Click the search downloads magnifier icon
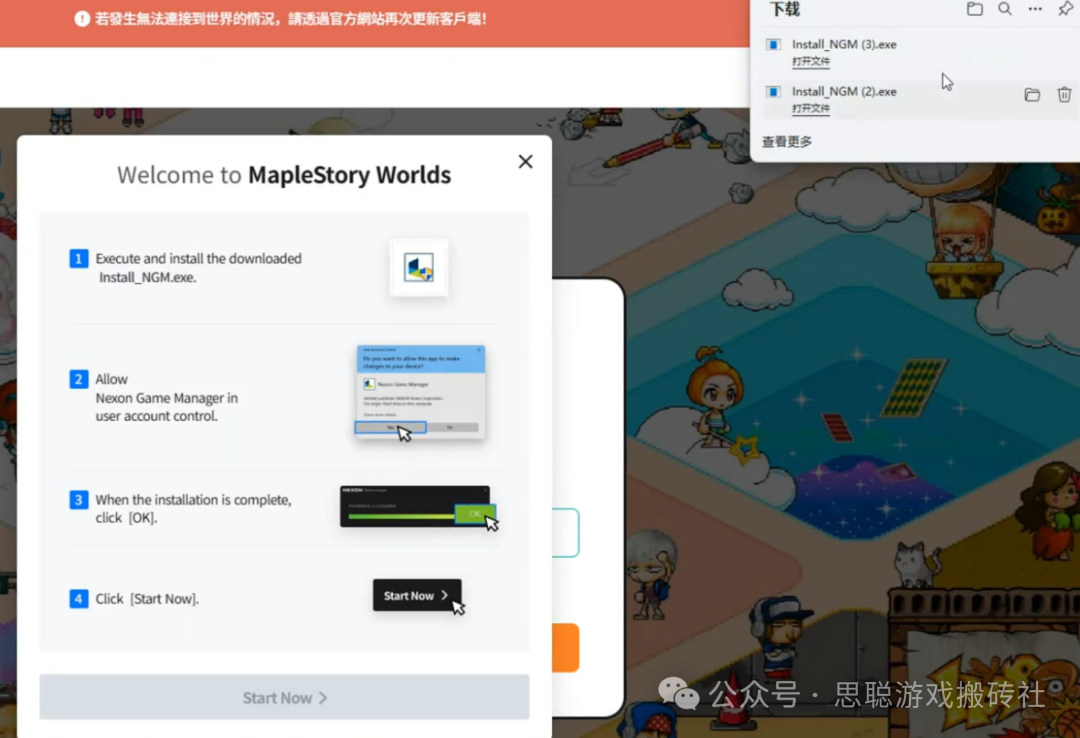Viewport: 1080px width, 738px height. coord(1005,9)
